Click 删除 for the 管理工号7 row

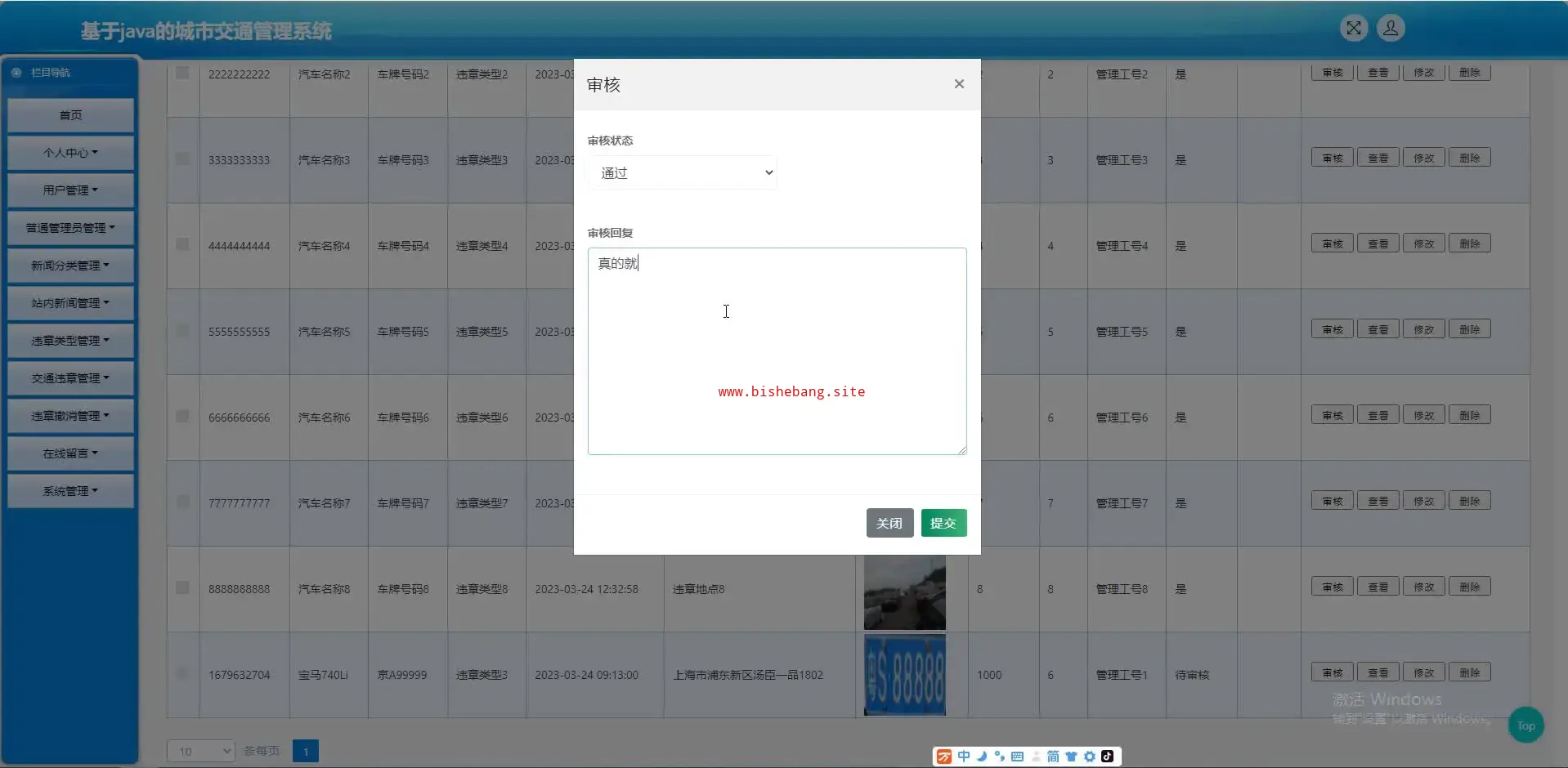tap(1470, 501)
